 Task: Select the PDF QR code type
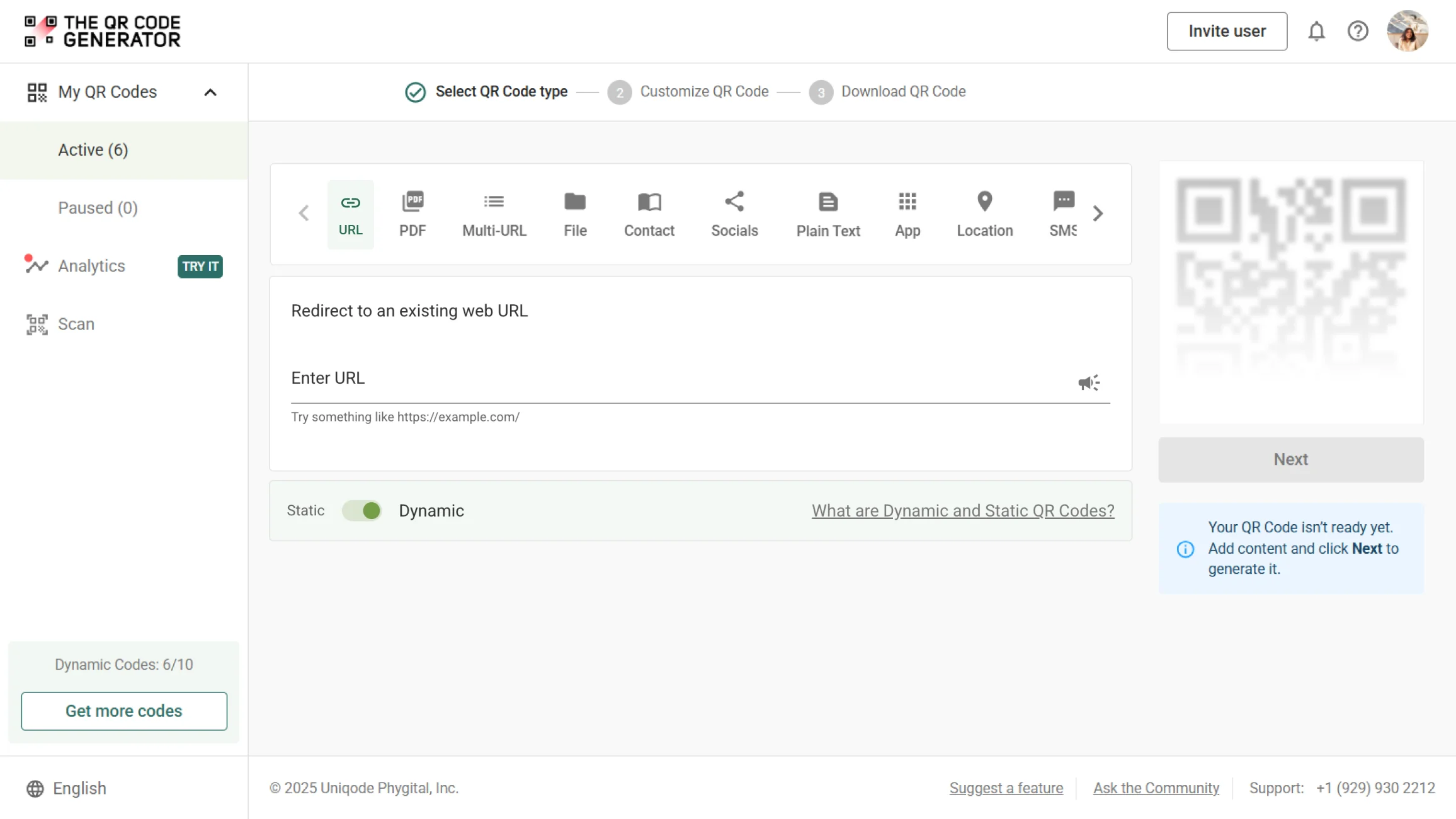[412, 214]
